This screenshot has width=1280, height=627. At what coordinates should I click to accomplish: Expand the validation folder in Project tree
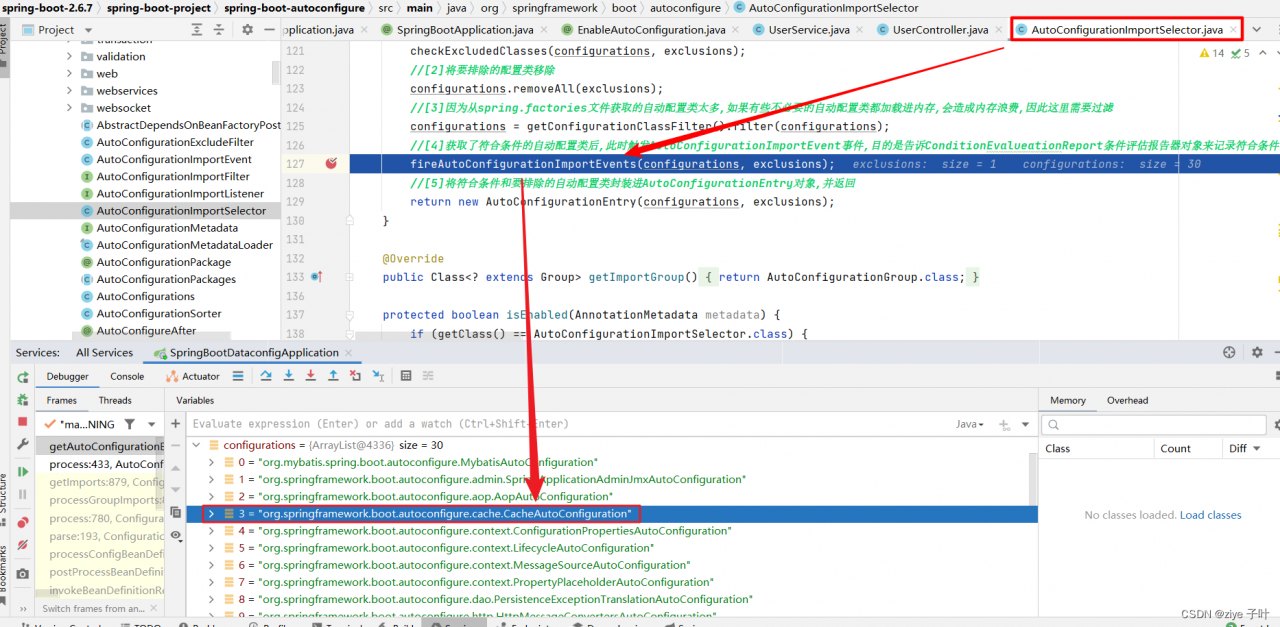(x=70, y=57)
